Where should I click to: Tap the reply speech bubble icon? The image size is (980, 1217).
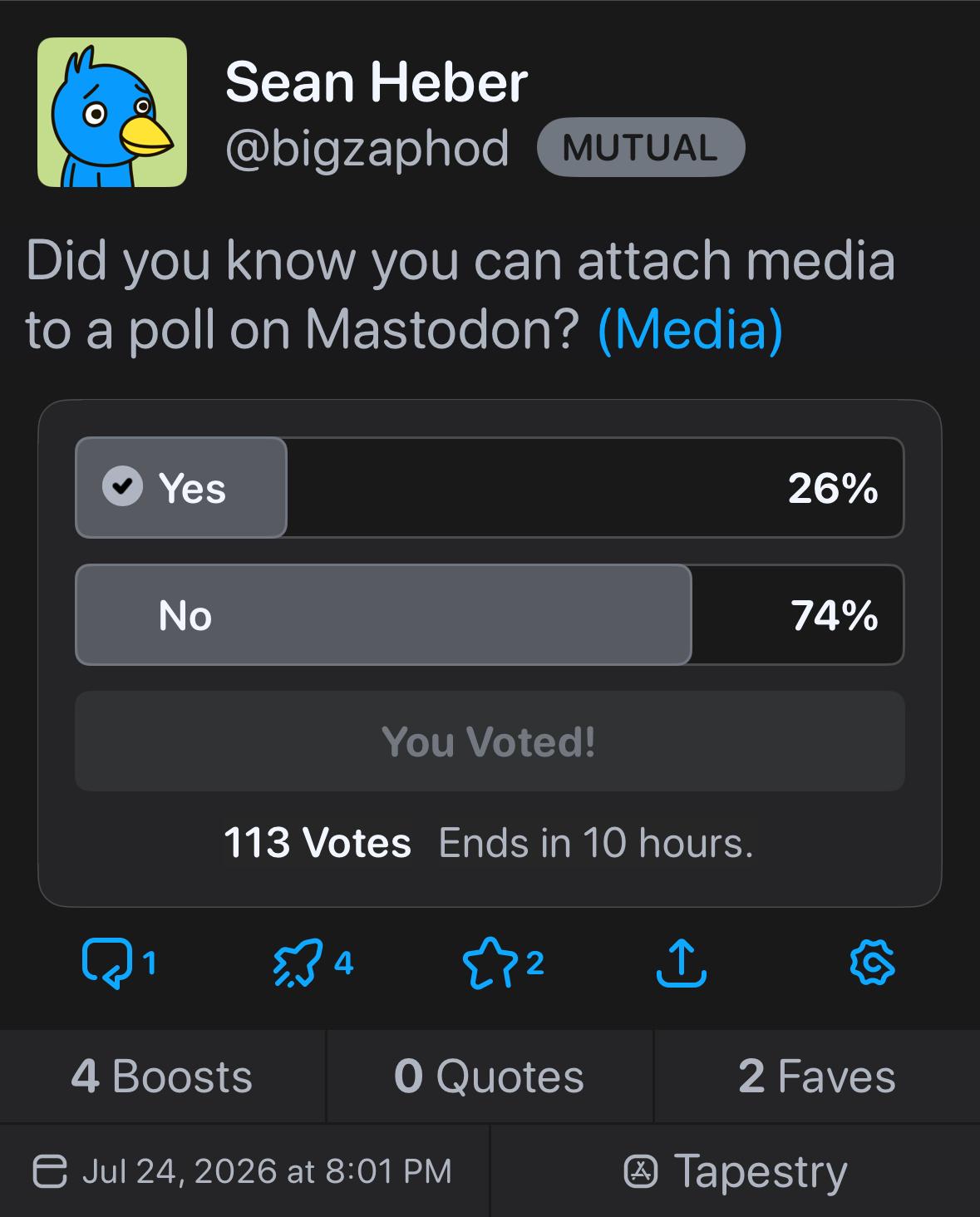click(x=107, y=963)
